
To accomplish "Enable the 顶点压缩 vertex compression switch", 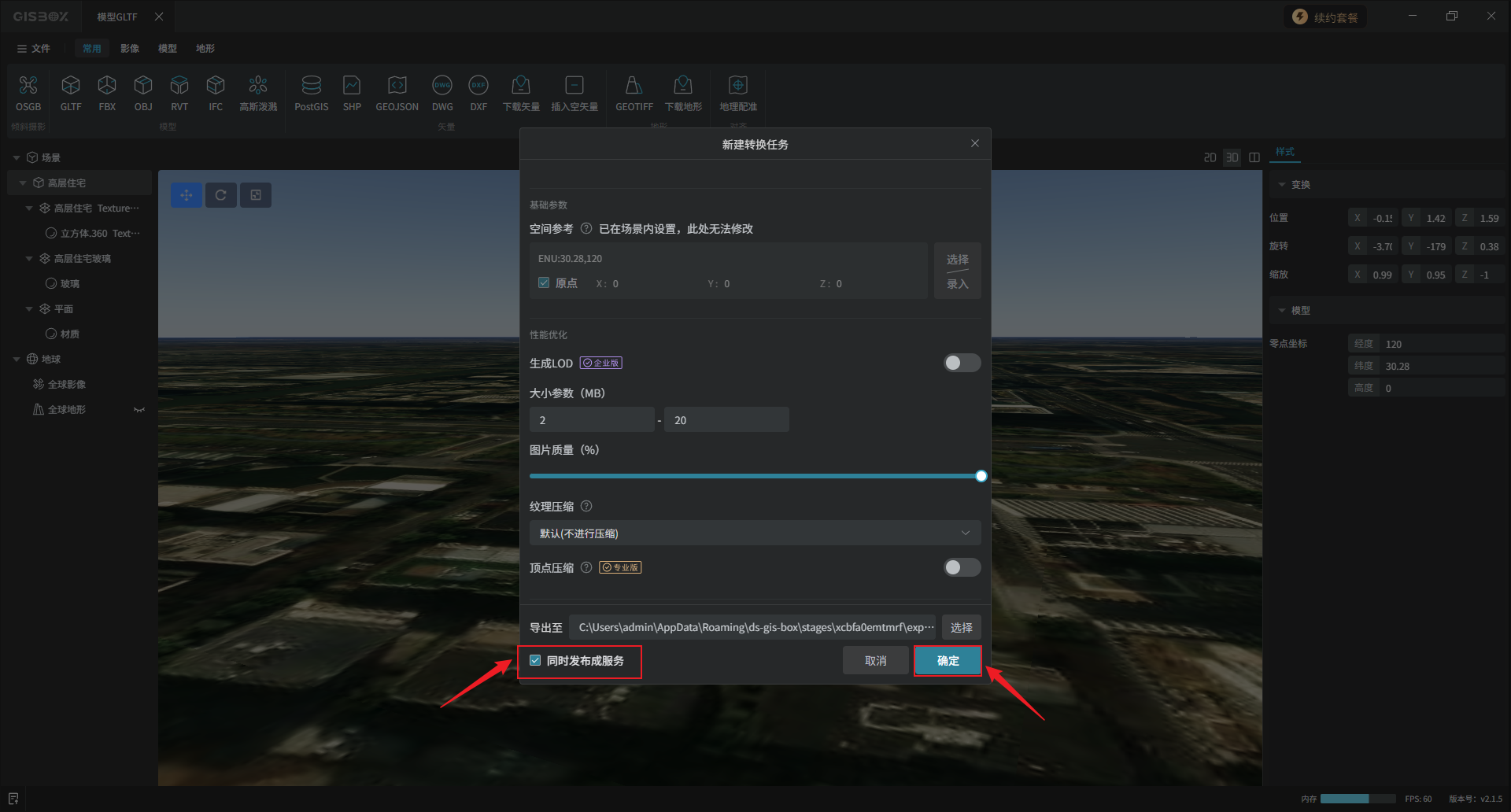I will (x=962, y=567).
